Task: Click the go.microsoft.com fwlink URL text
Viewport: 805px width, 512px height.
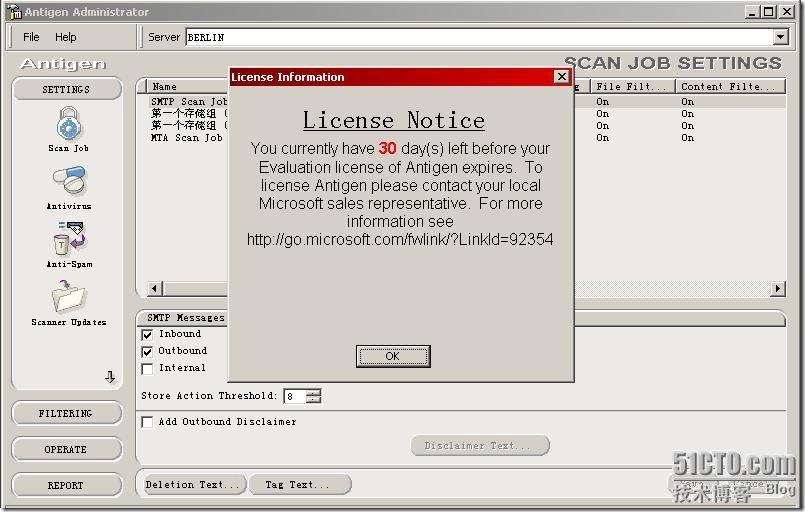Action: tap(400, 240)
